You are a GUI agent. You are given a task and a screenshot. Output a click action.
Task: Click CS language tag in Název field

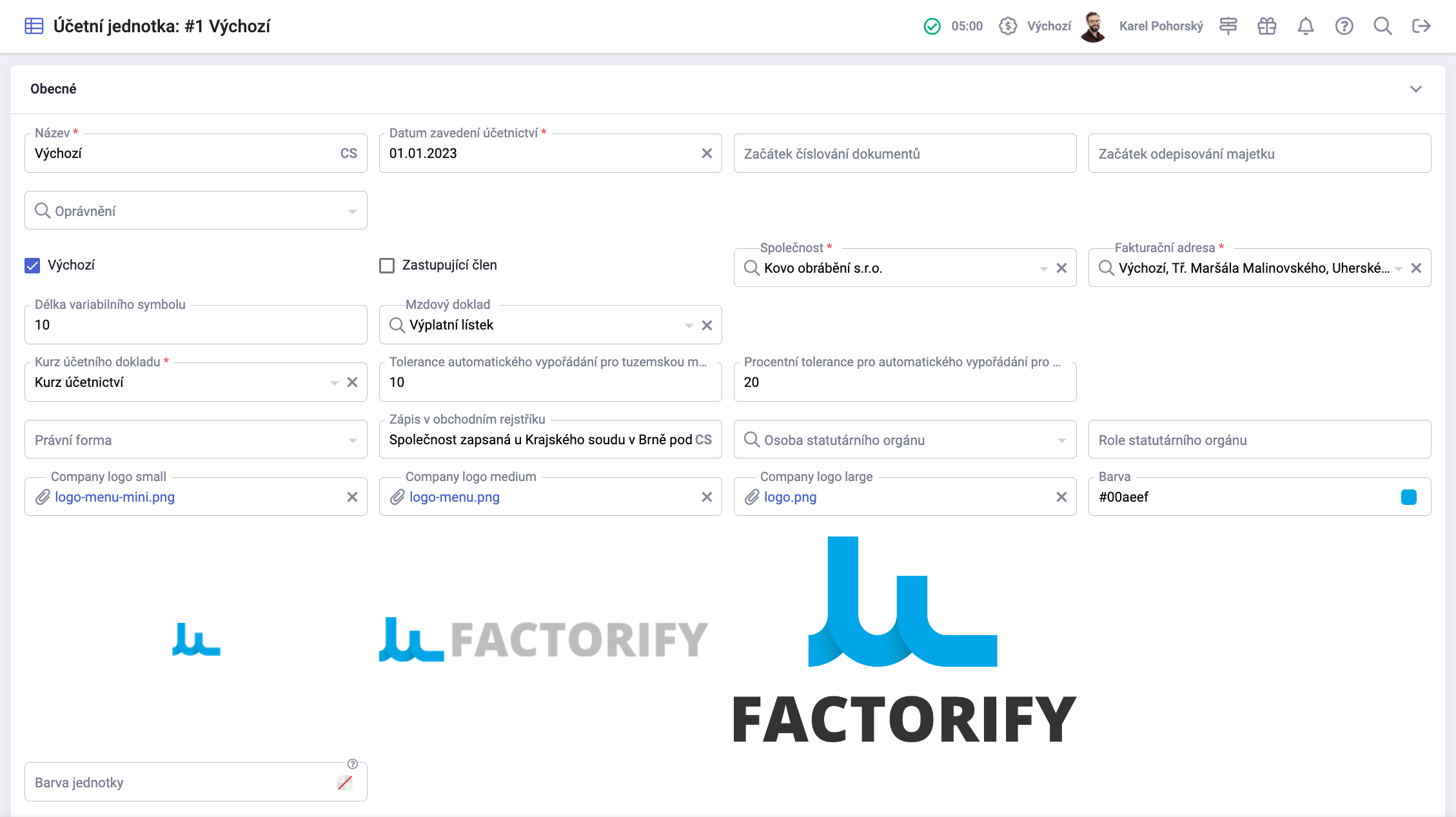(x=349, y=153)
